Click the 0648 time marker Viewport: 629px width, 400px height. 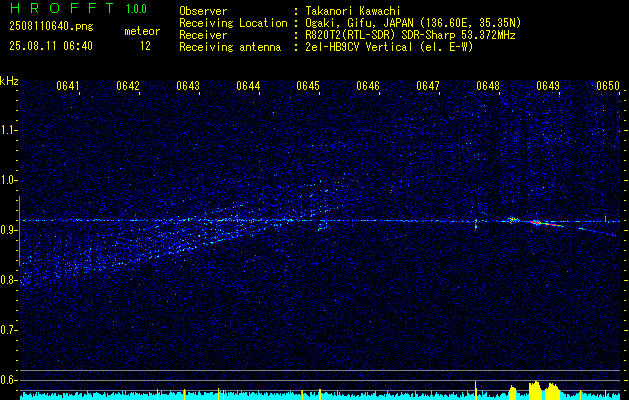488,86
